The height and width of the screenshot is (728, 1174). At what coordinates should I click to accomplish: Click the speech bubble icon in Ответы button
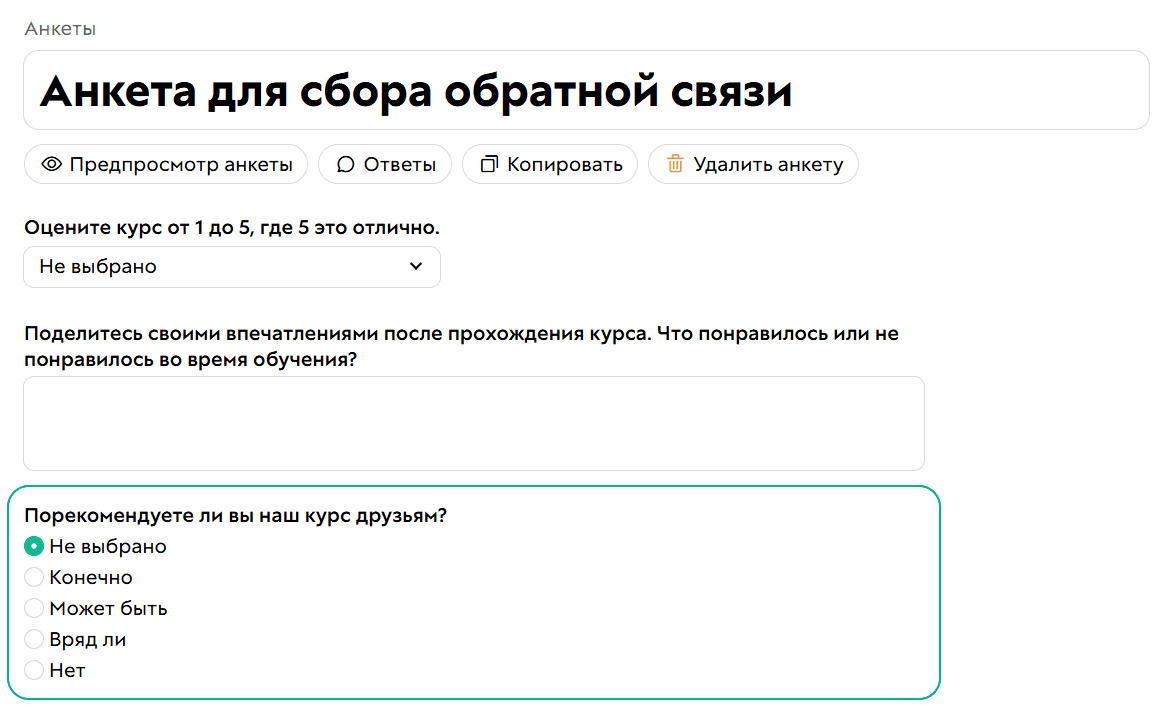tap(345, 164)
